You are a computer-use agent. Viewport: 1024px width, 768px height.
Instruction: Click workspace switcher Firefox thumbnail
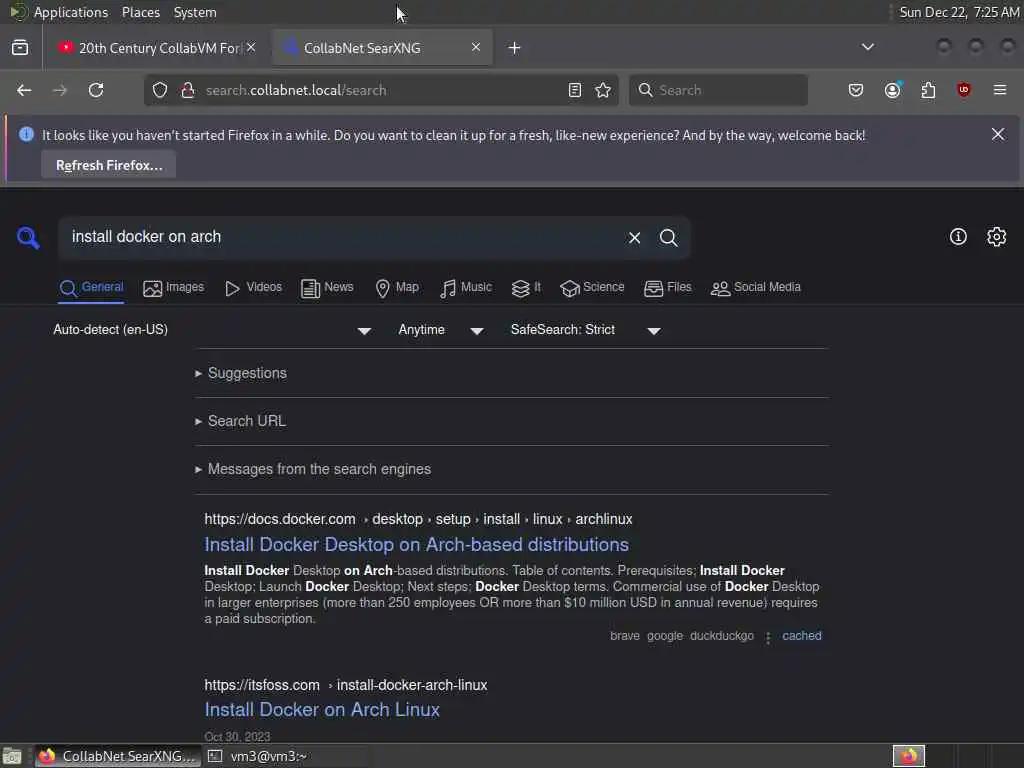(x=909, y=756)
